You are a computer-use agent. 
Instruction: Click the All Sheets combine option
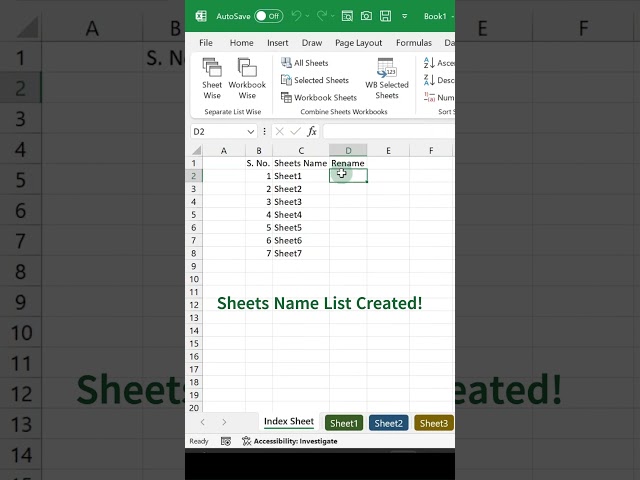coord(305,63)
